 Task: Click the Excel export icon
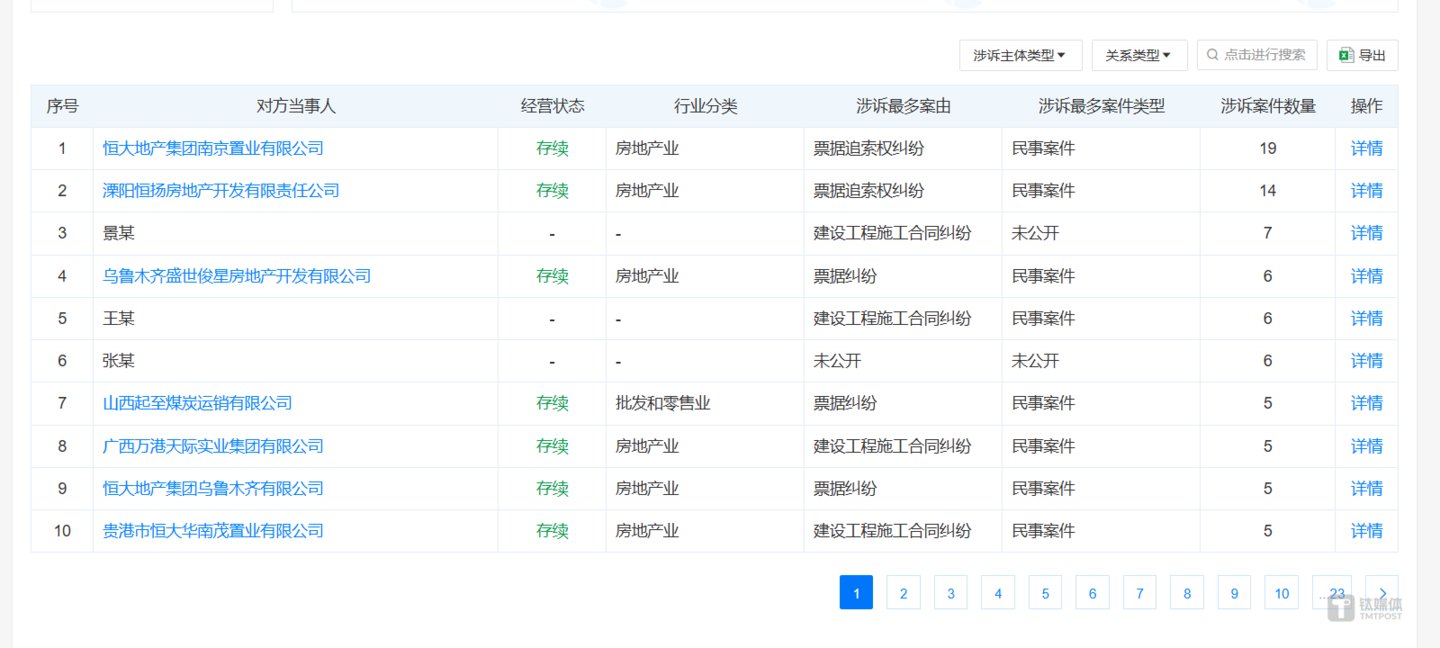[1346, 56]
